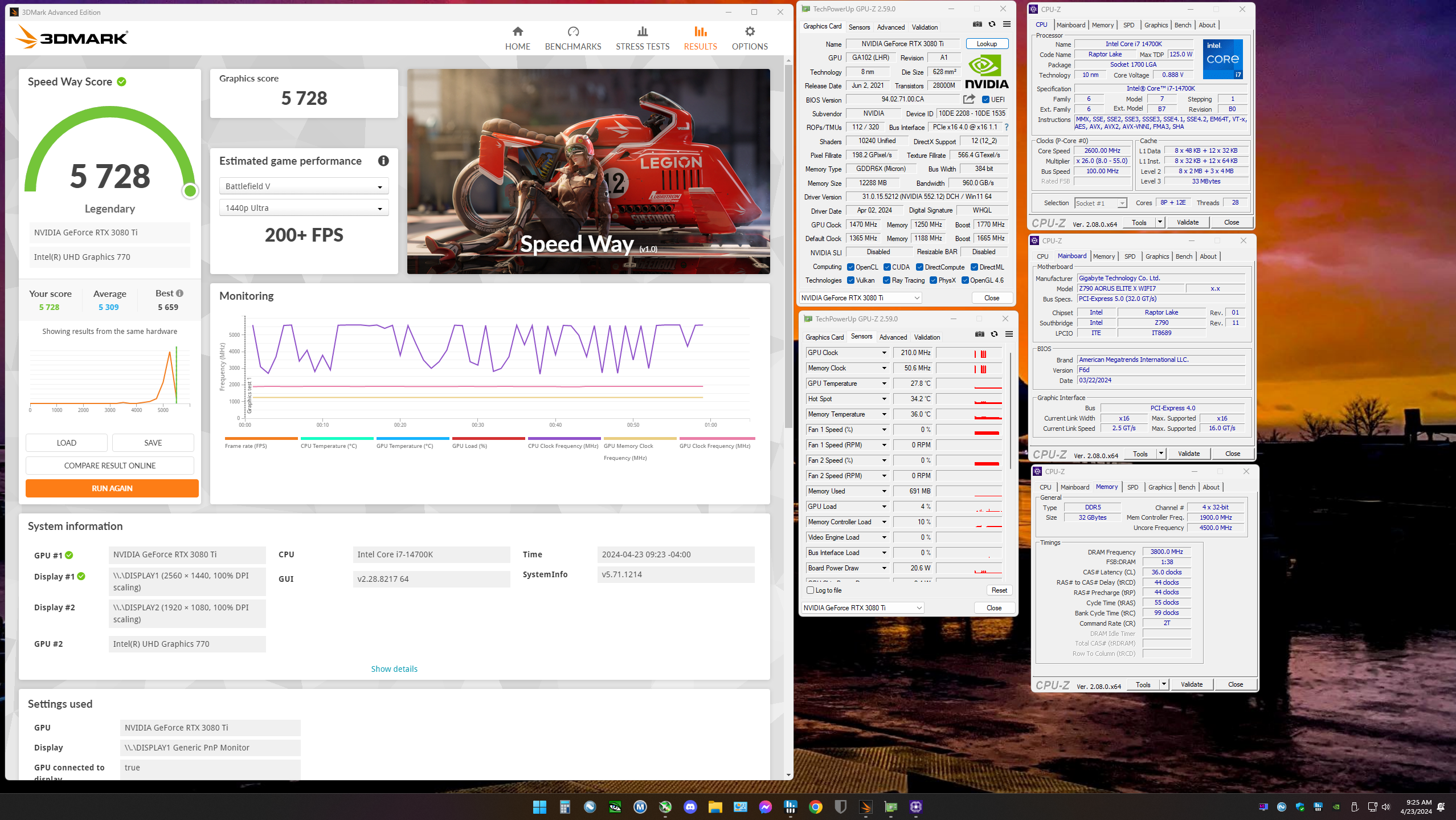Click the Lookup button in GPU-Z
The width and height of the screenshot is (1456, 820).
click(987, 44)
